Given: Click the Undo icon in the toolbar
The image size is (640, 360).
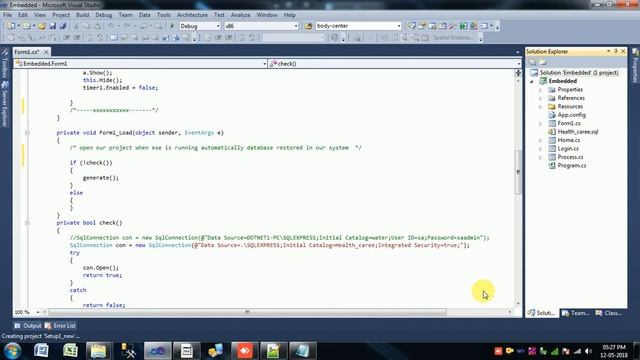Looking at the screenshot, I should (x=111, y=26).
